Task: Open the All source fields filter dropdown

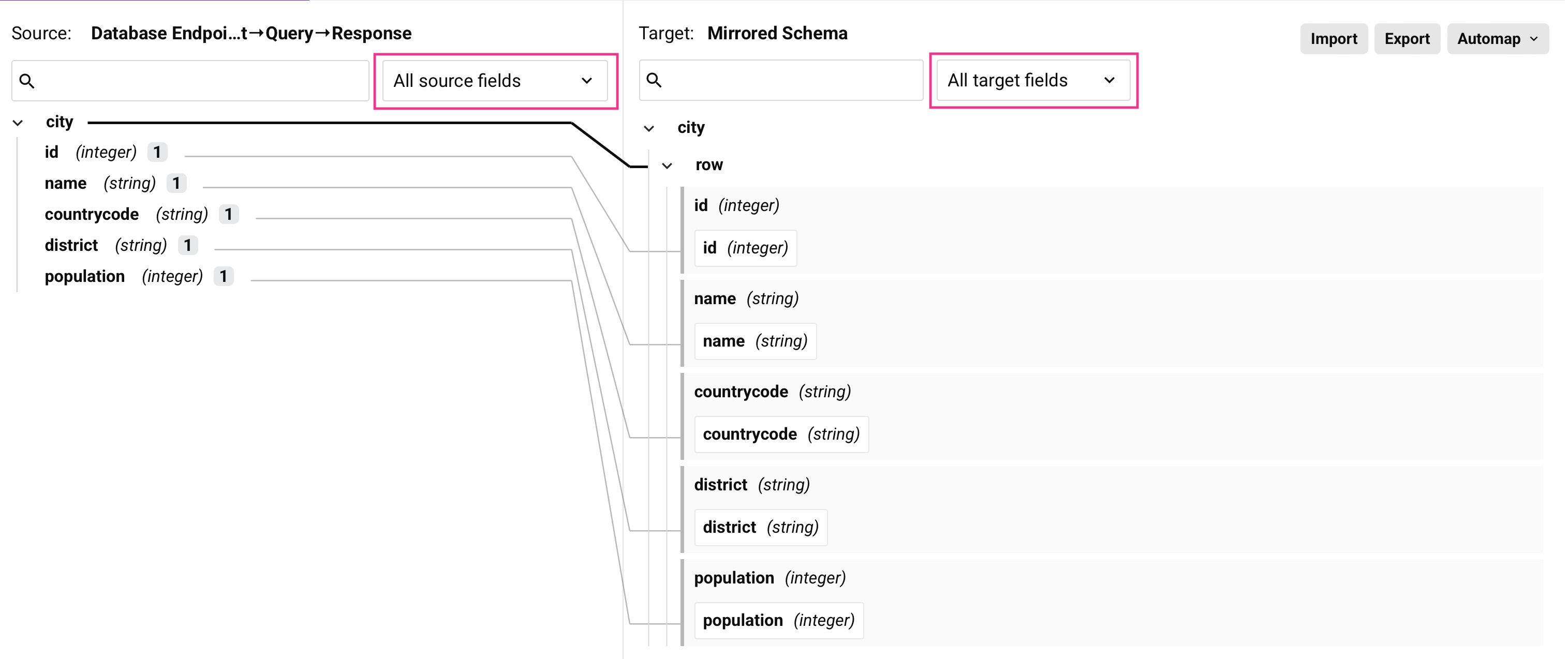Action: 495,80
